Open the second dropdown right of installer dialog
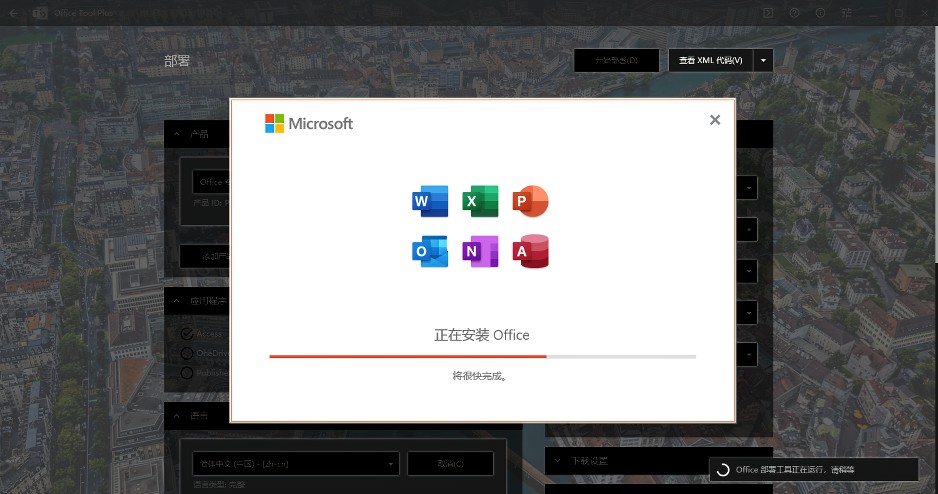 (748, 230)
